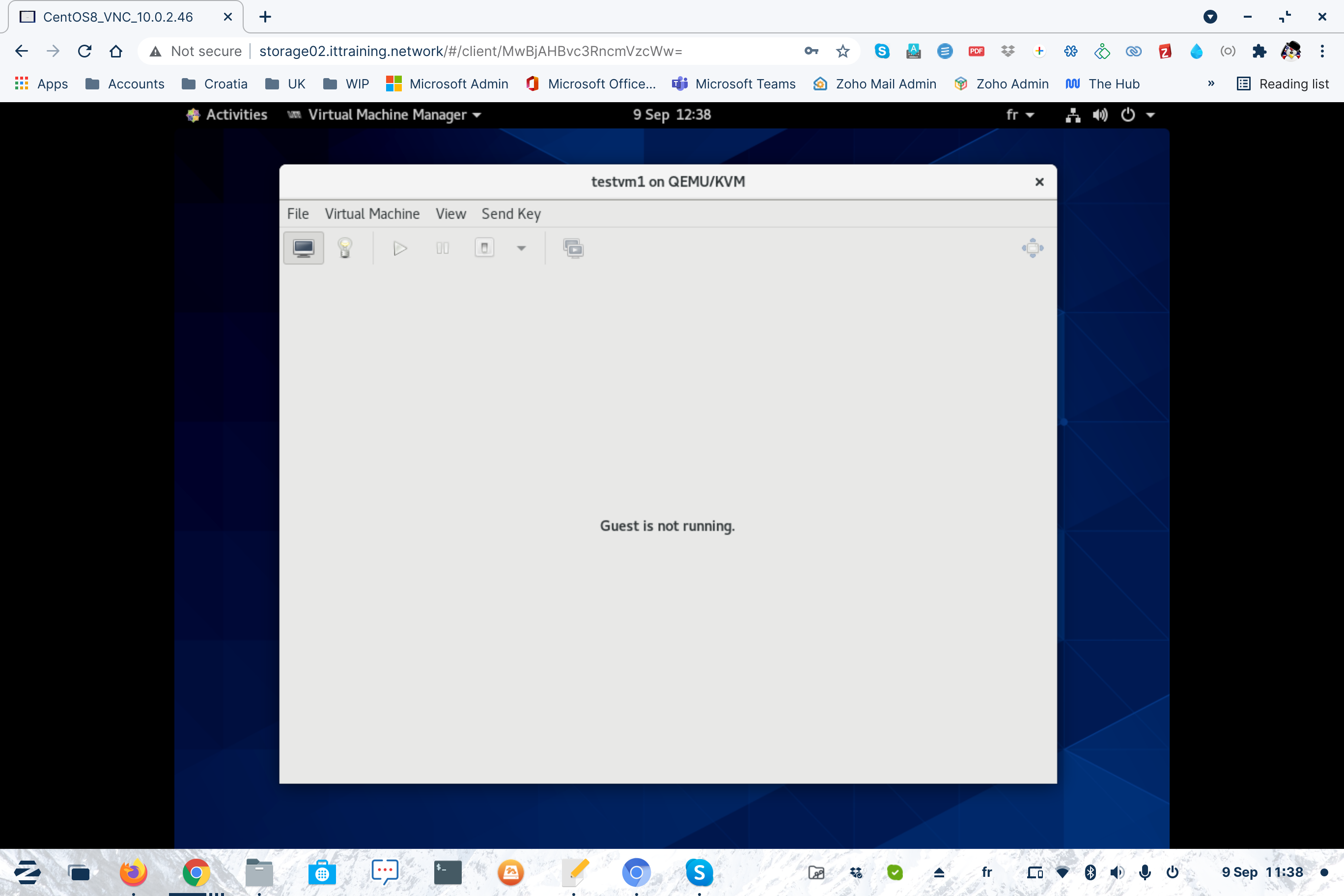This screenshot has width=1344, height=896.
Task: Open the View menu in testvm1 window
Action: point(451,214)
